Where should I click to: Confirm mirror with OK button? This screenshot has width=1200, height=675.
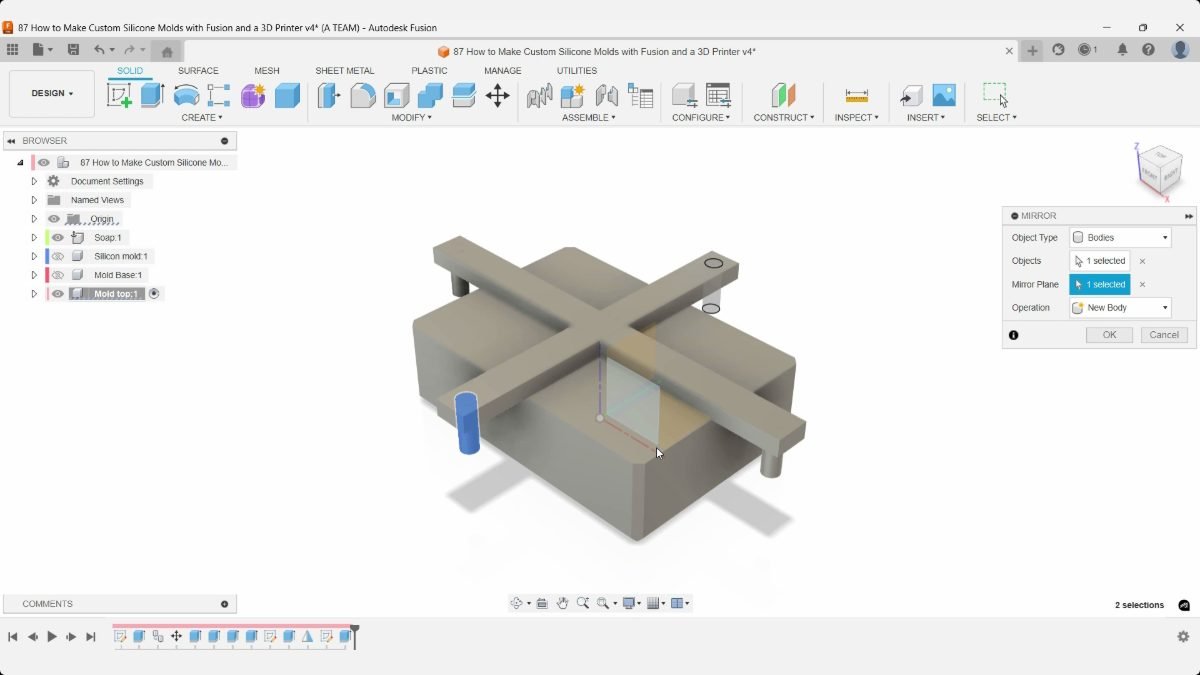tap(1109, 335)
